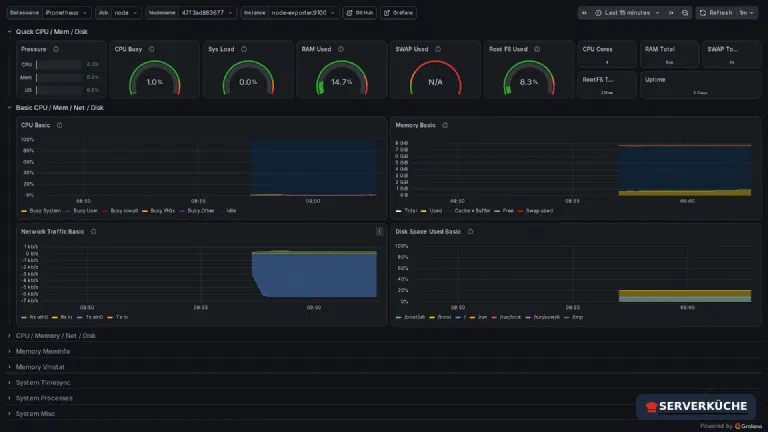Collapse the Quick CPU / Mem / Disk row
The height and width of the screenshot is (432, 768).
pos(51,32)
